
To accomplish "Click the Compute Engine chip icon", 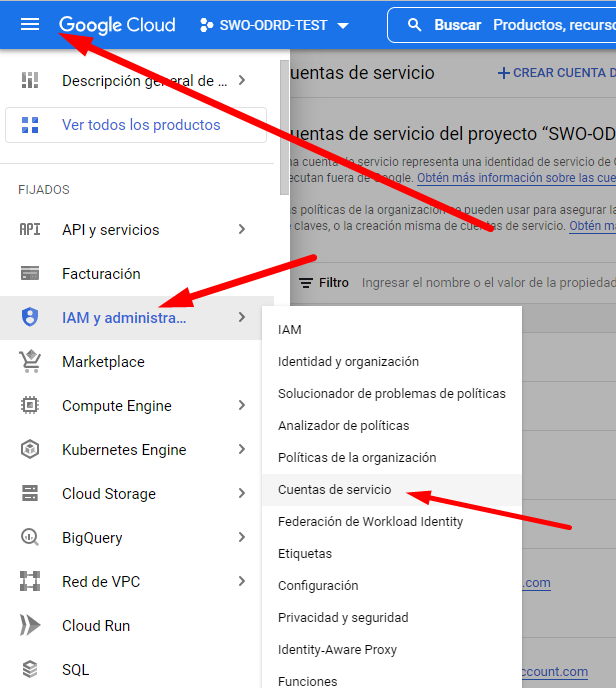I will [30, 406].
